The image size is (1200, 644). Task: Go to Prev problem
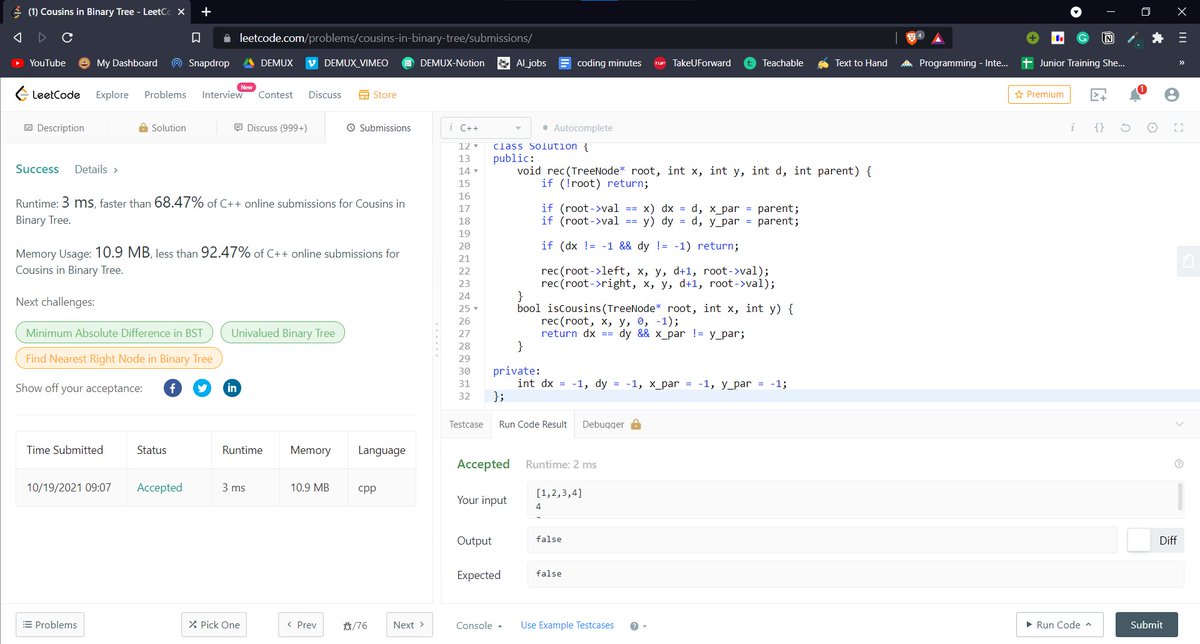(x=301, y=625)
